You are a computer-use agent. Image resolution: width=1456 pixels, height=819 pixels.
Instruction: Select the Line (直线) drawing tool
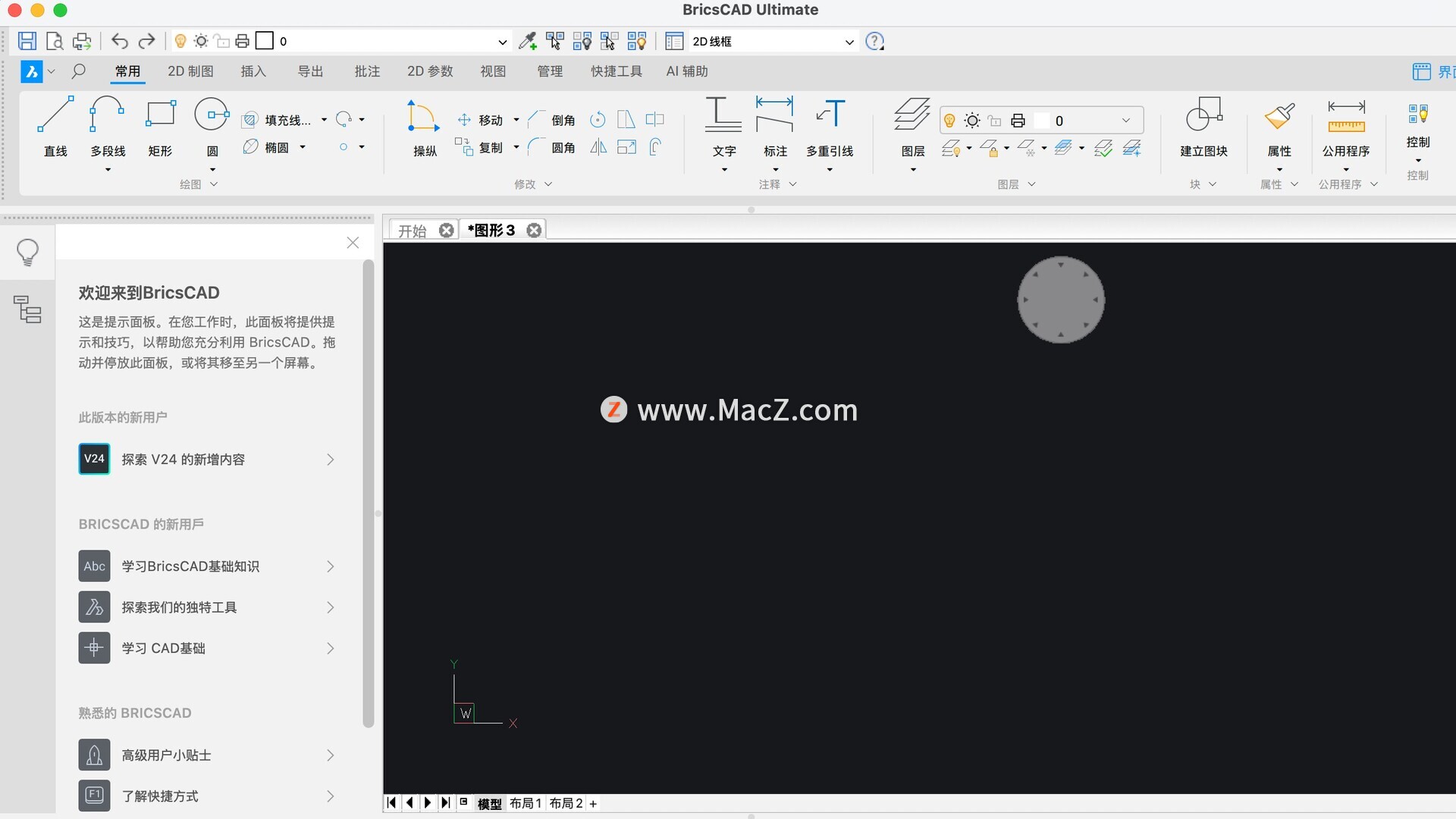55,115
